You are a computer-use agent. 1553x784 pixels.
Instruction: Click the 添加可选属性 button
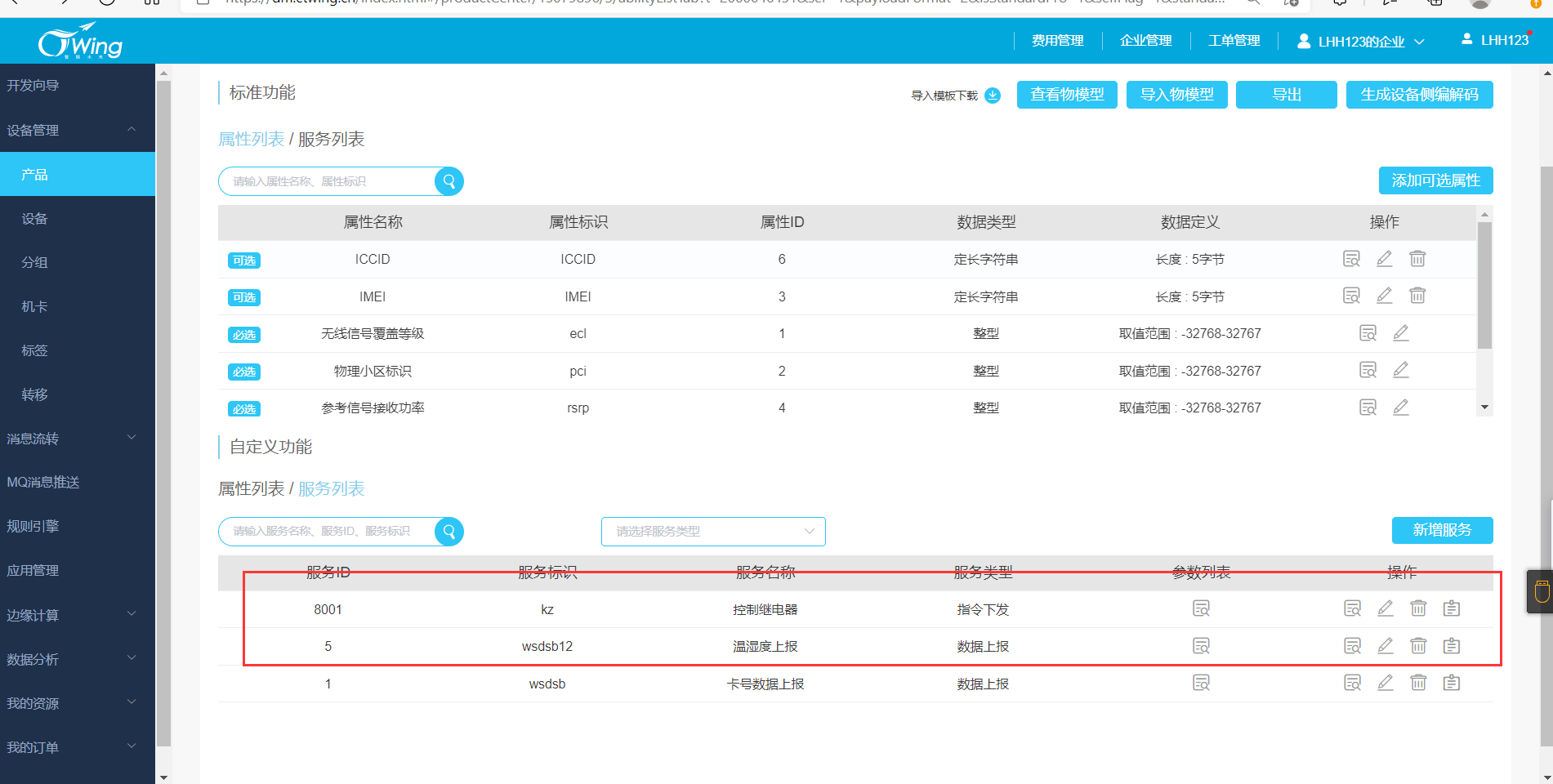[1436, 180]
